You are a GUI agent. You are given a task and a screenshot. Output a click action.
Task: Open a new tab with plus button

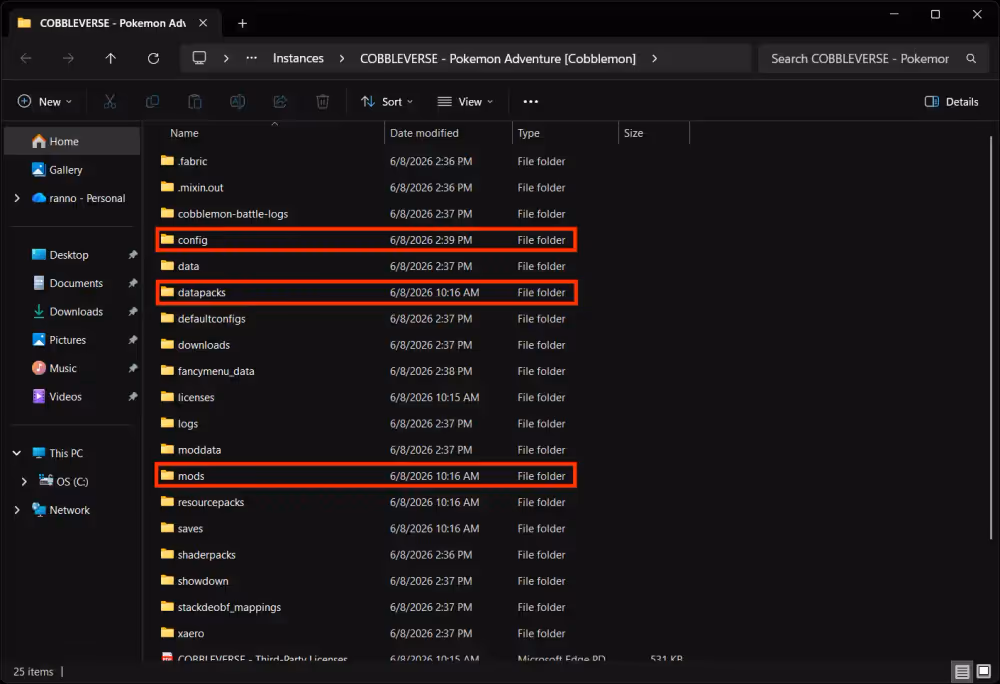tap(242, 24)
